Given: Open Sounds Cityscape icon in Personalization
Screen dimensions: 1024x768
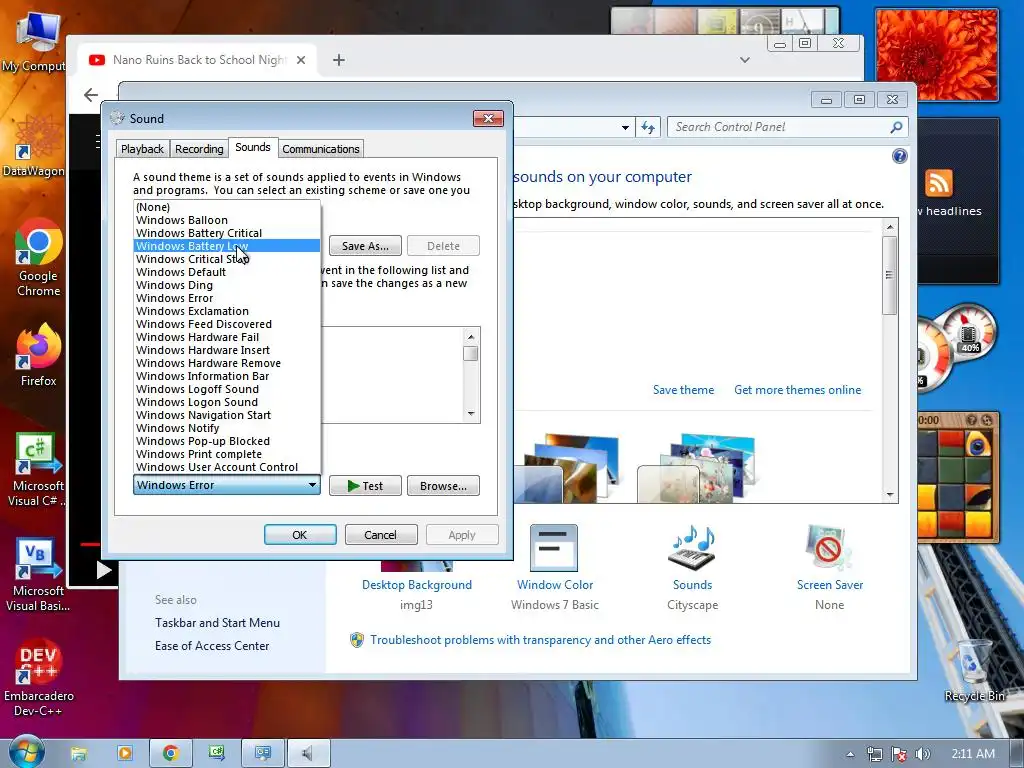Looking at the screenshot, I should (x=692, y=567).
